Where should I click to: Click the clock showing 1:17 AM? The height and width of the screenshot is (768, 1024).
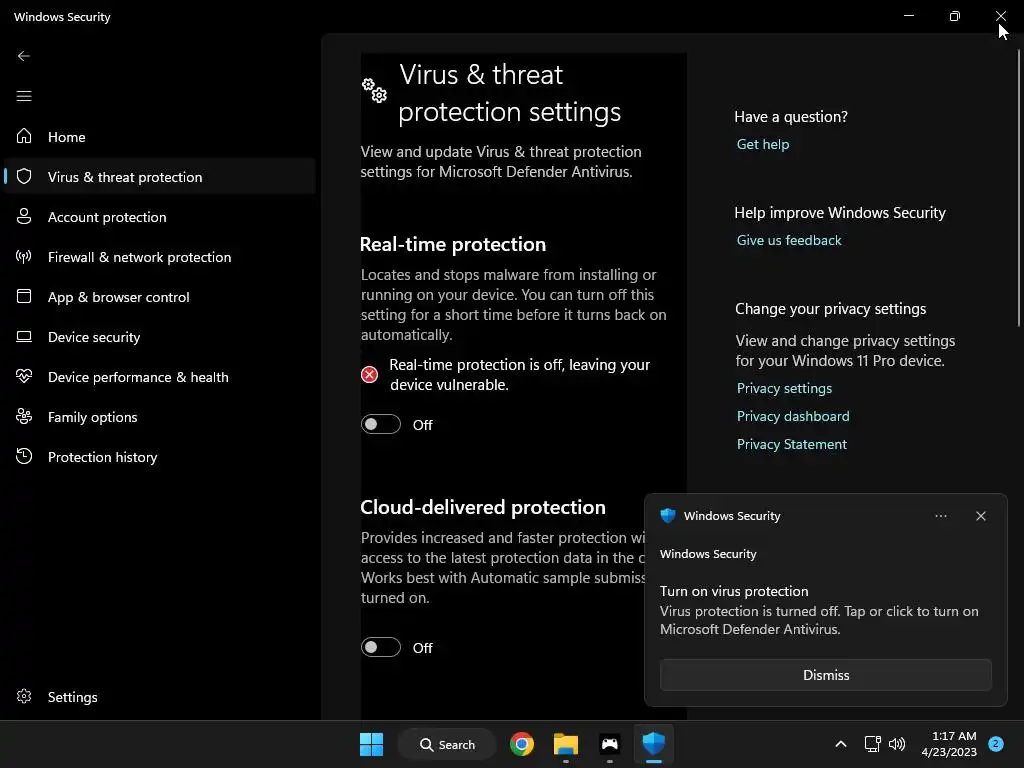953,736
